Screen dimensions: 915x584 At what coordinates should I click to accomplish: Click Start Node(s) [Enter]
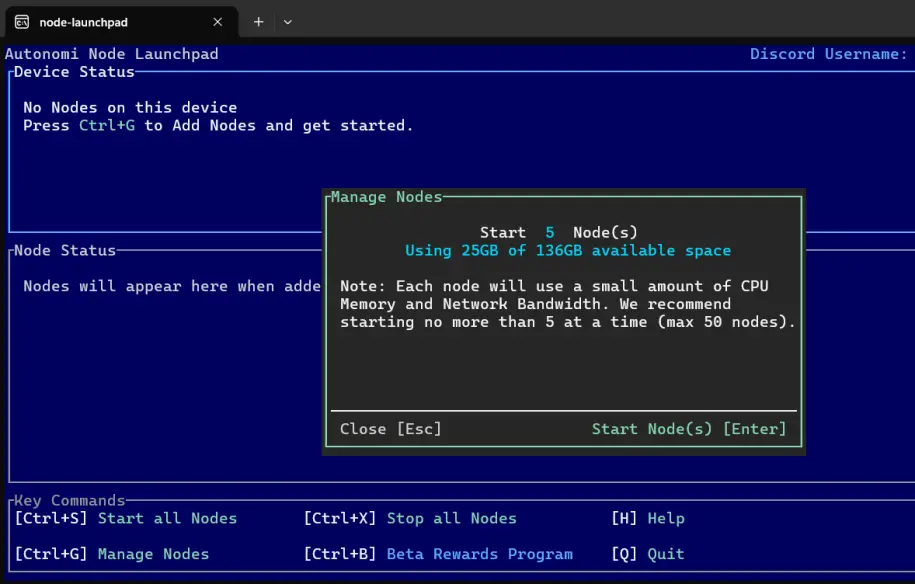point(689,429)
